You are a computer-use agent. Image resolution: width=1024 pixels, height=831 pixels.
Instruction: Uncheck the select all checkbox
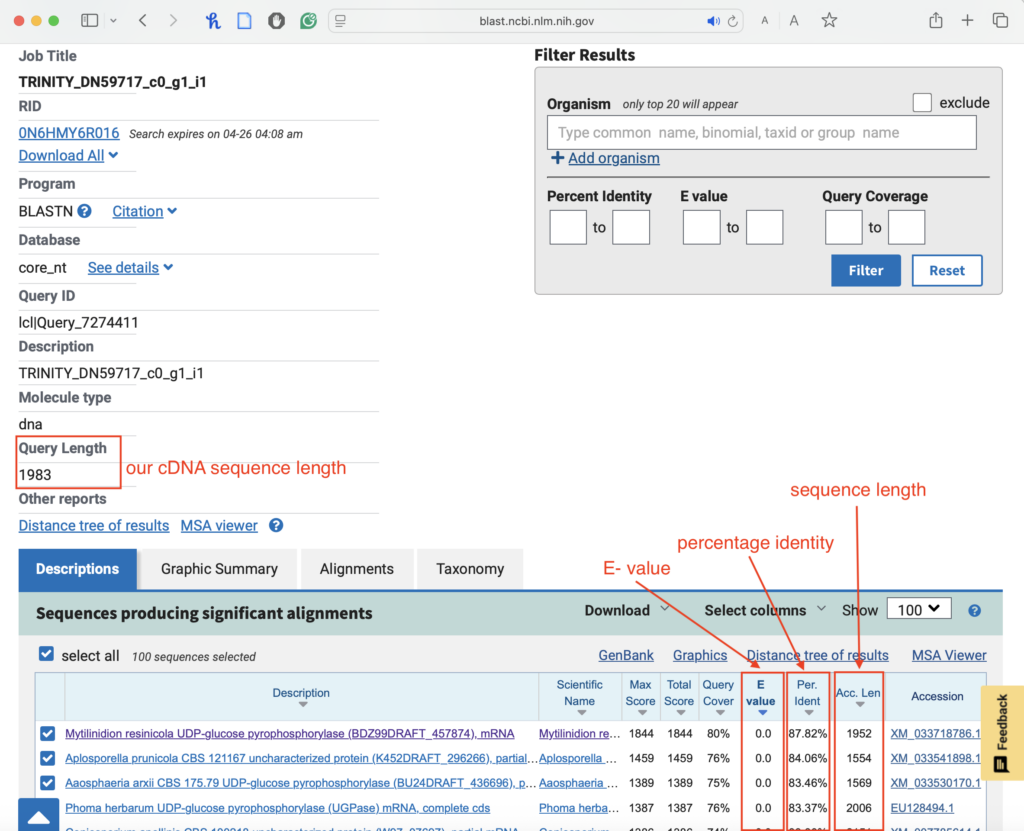(x=46, y=654)
